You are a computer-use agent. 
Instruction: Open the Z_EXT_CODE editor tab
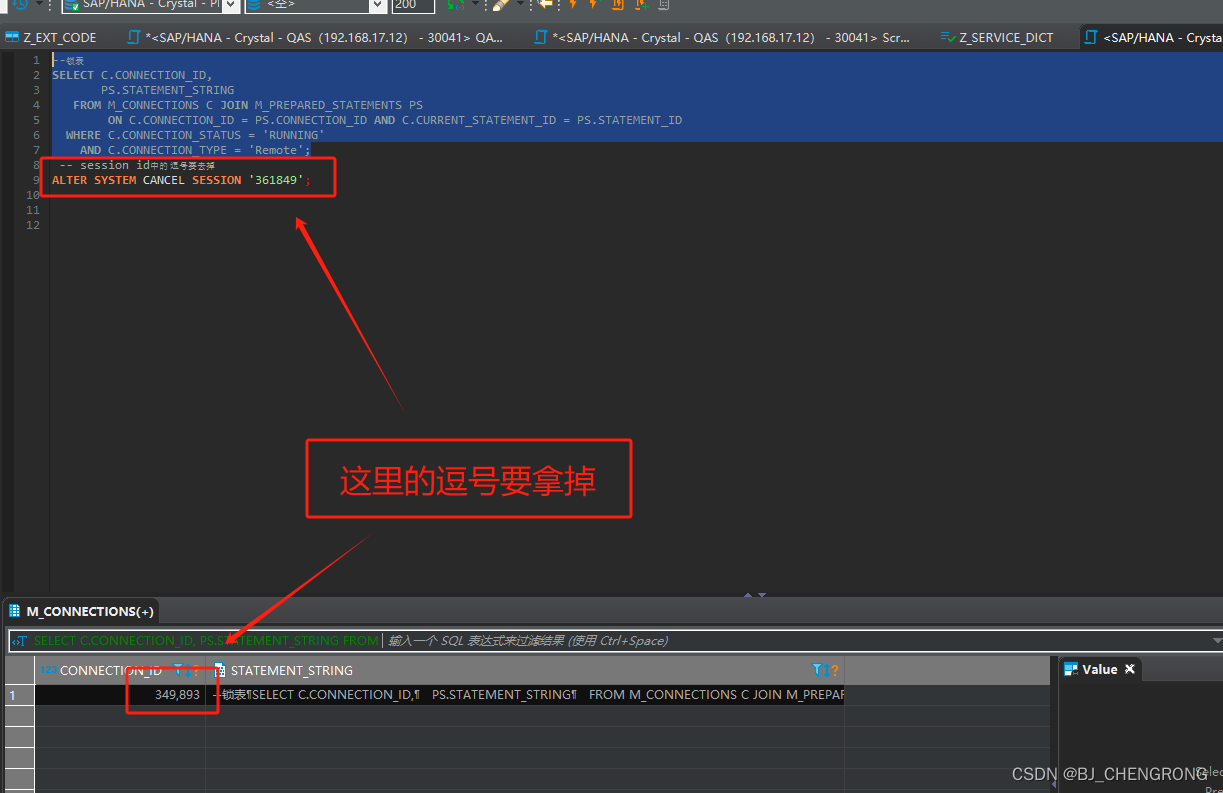(x=52, y=38)
